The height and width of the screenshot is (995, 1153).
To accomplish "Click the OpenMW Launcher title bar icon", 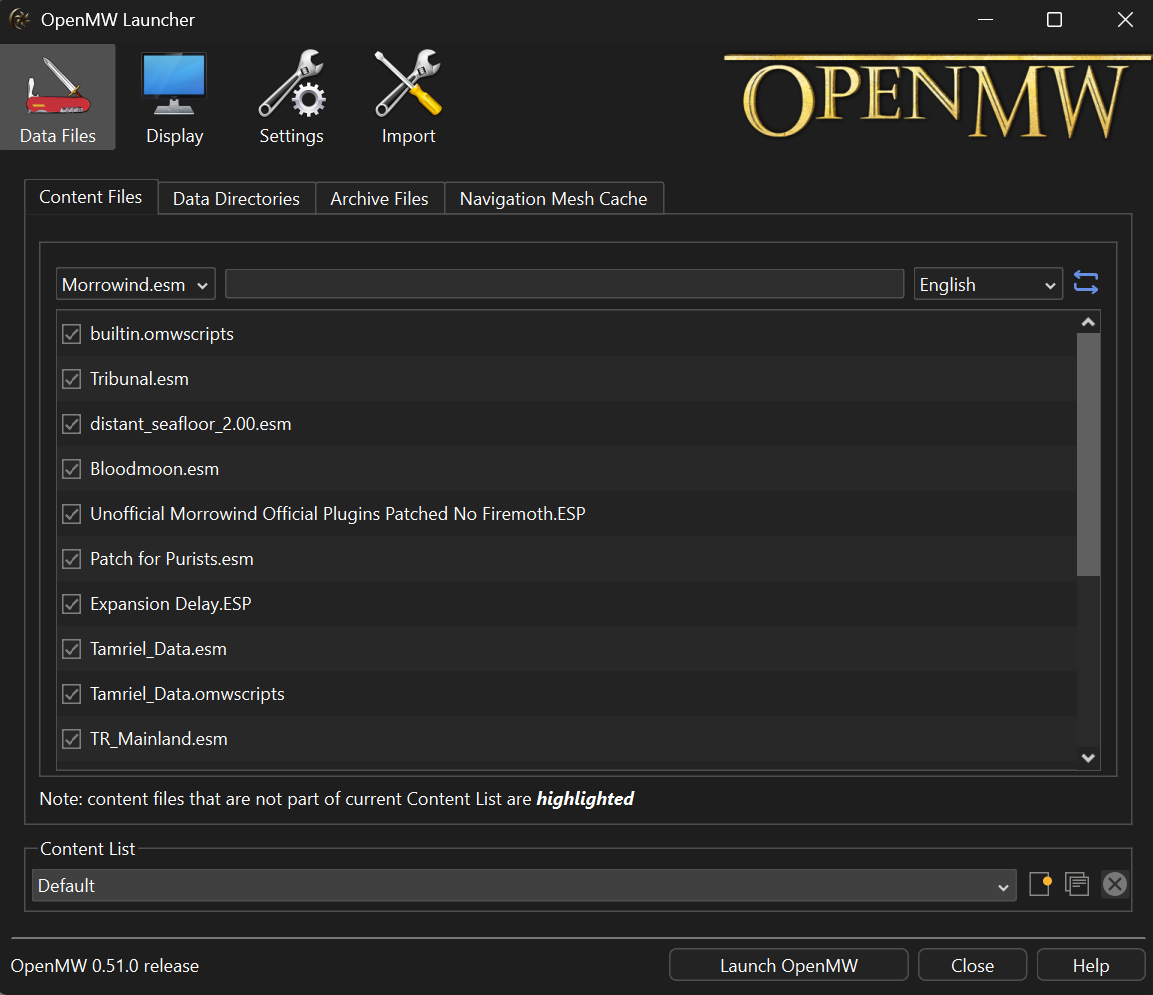I will tap(20, 20).
